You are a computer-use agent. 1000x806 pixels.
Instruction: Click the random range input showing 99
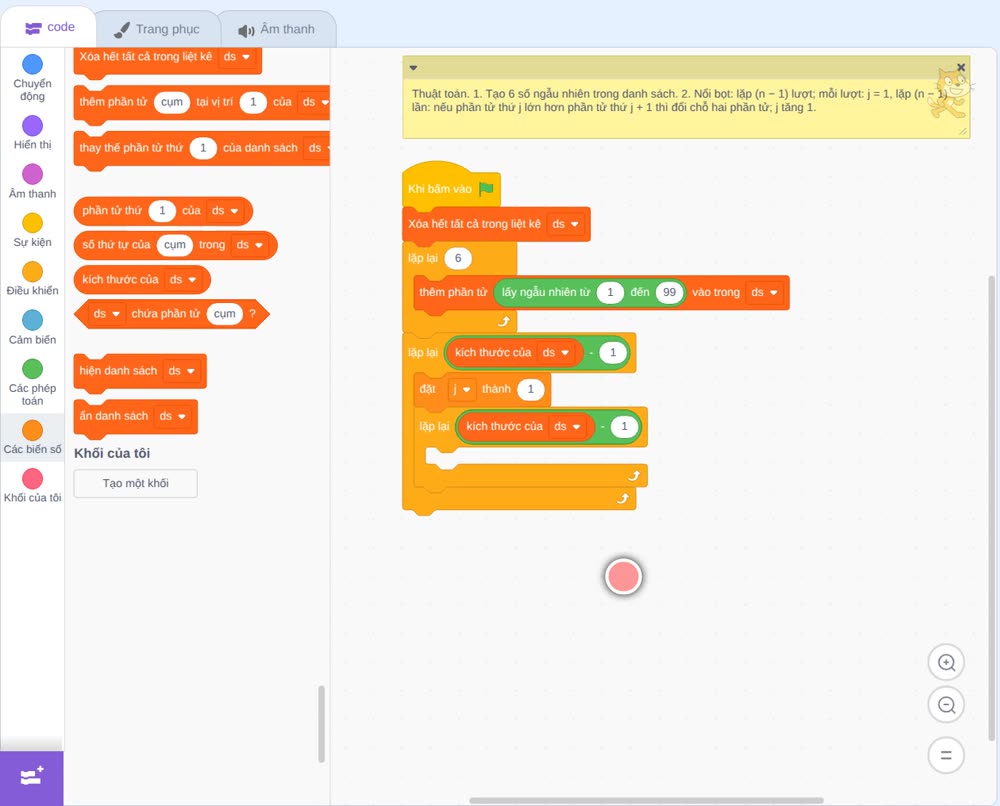(x=669, y=292)
